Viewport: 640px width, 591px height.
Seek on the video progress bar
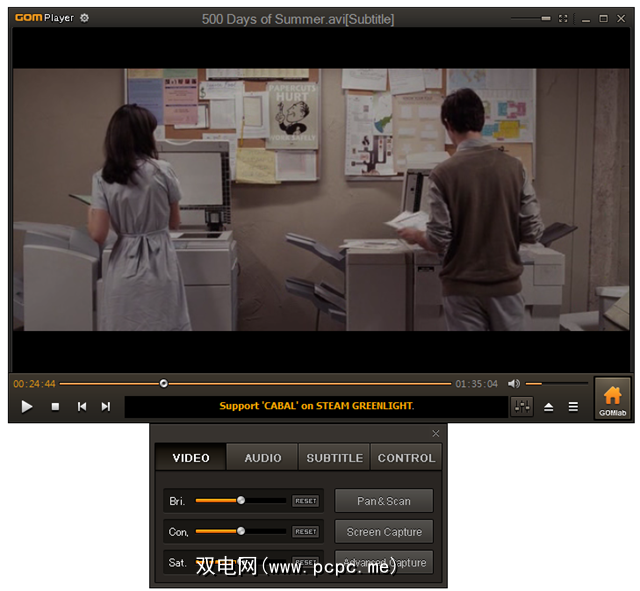(x=256, y=384)
